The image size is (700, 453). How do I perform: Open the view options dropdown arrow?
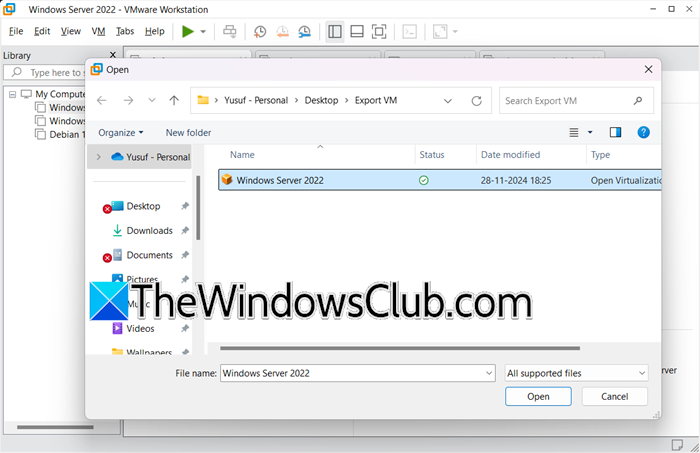[590, 133]
